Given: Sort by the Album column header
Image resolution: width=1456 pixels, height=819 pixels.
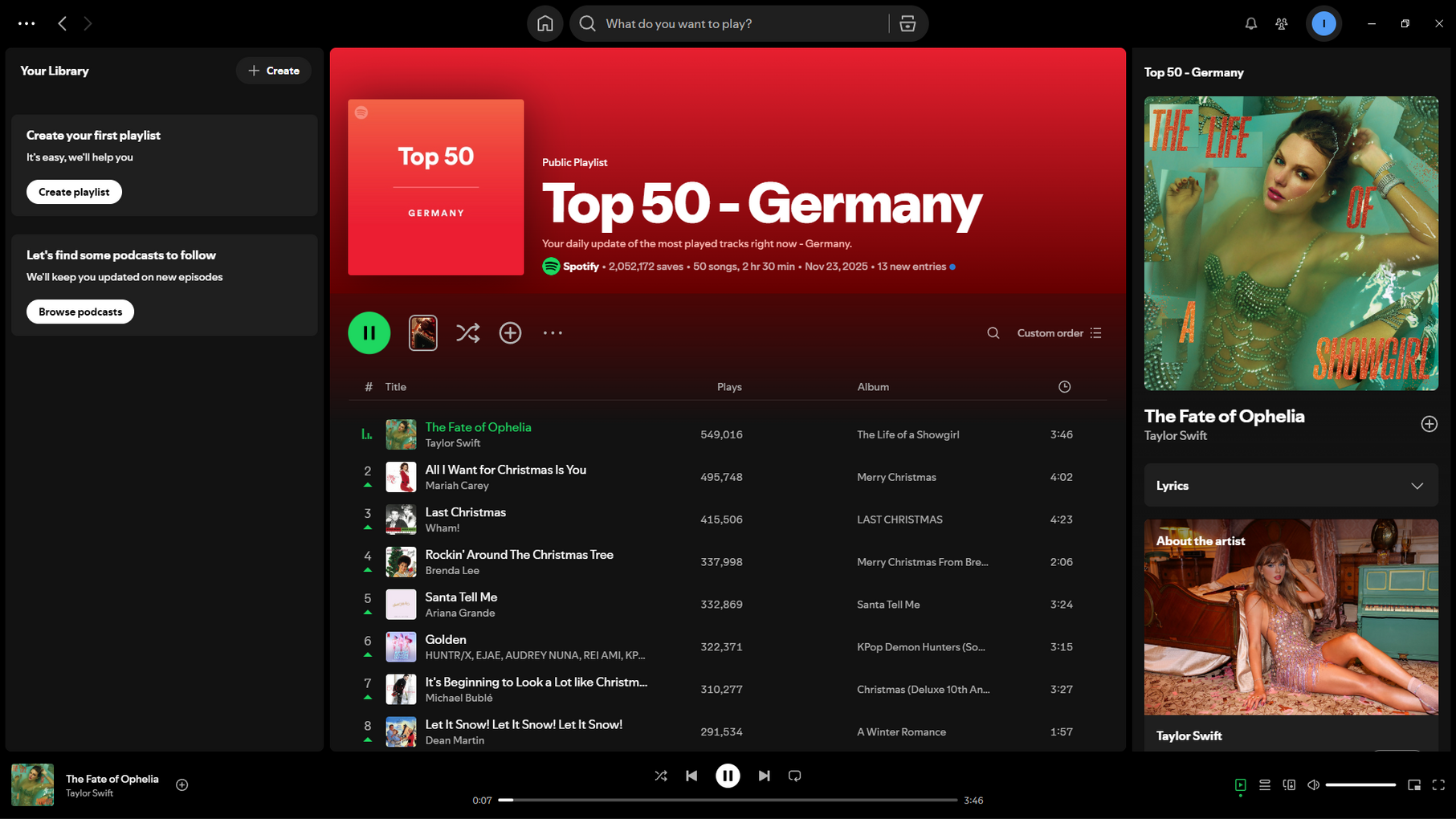Looking at the screenshot, I should 873,387.
